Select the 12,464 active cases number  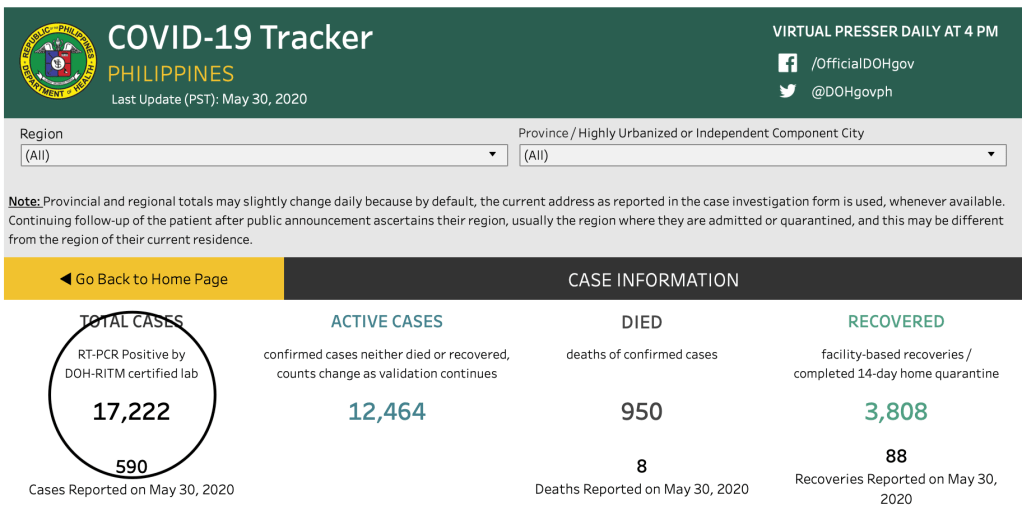[387, 411]
